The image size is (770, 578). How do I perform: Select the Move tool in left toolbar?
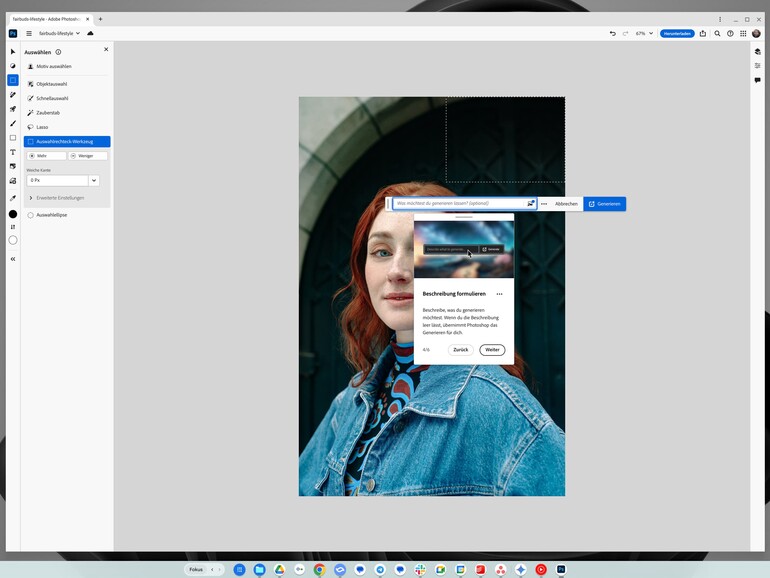[x=13, y=52]
